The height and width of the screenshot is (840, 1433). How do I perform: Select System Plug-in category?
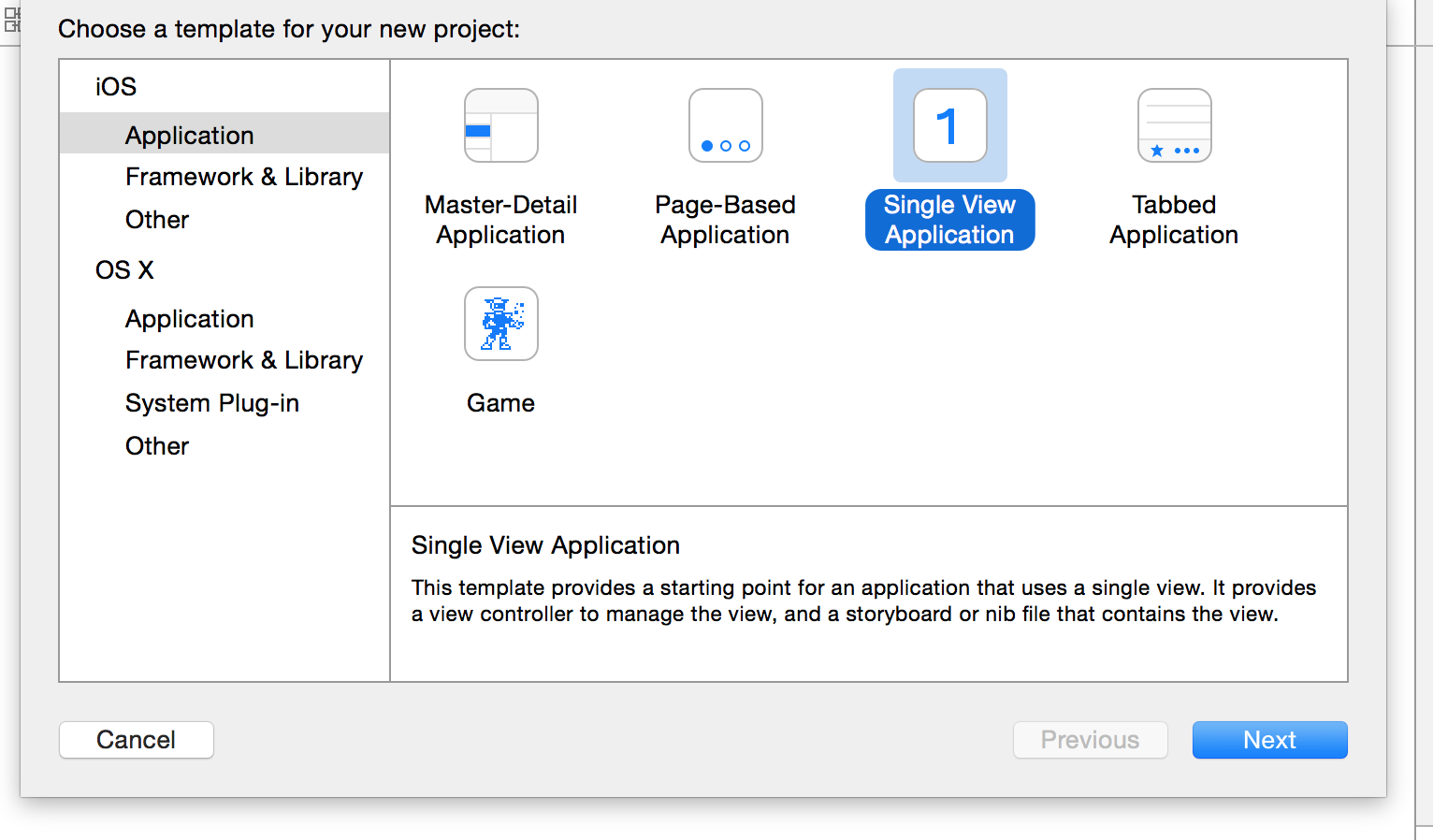[212, 403]
